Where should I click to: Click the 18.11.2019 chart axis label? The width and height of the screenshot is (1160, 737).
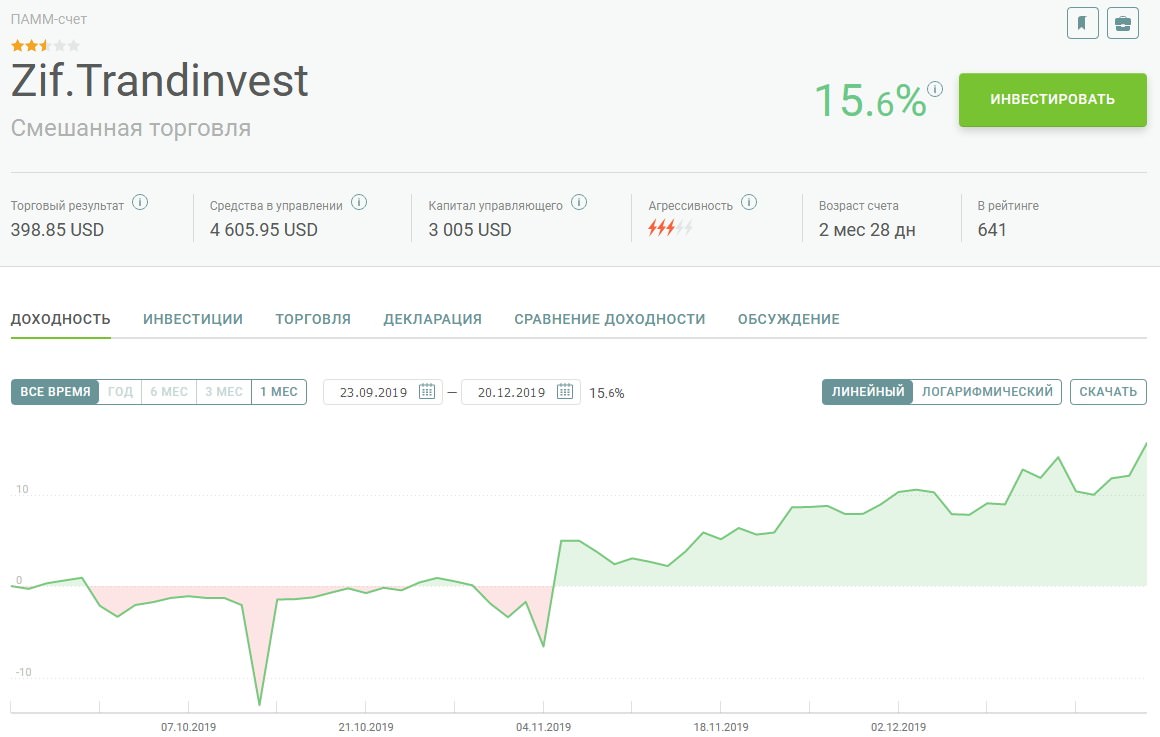coord(721,727)
